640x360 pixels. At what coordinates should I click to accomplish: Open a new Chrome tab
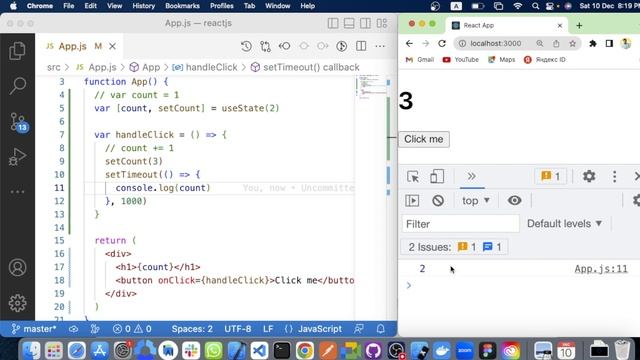pyautogui.click(x=579, y=25)
